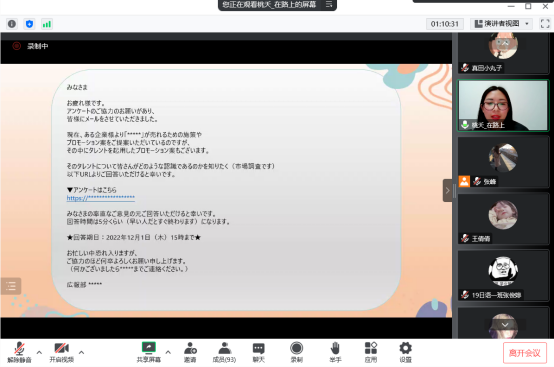Click the 共享屏幕 share screen button
This screenshot has height=367, width=554.
point(149,352)
